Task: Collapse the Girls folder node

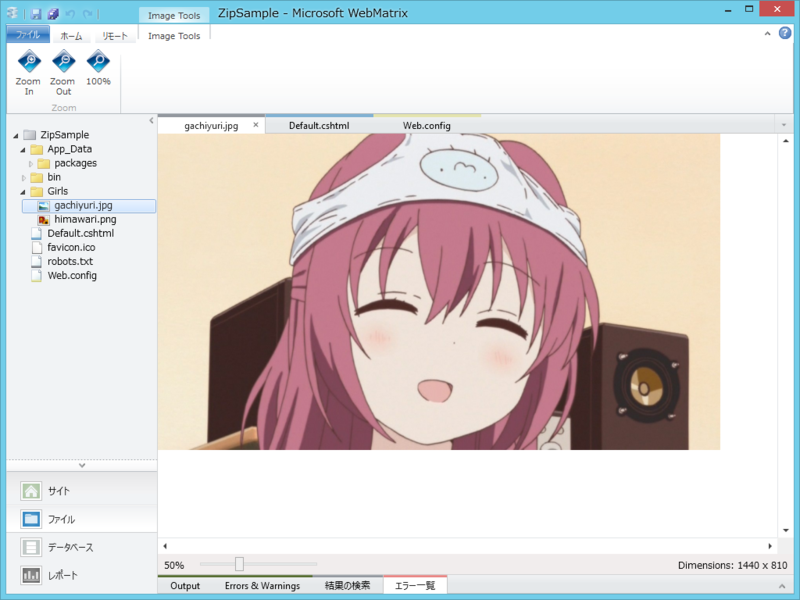Action: (x=23, y=192)
